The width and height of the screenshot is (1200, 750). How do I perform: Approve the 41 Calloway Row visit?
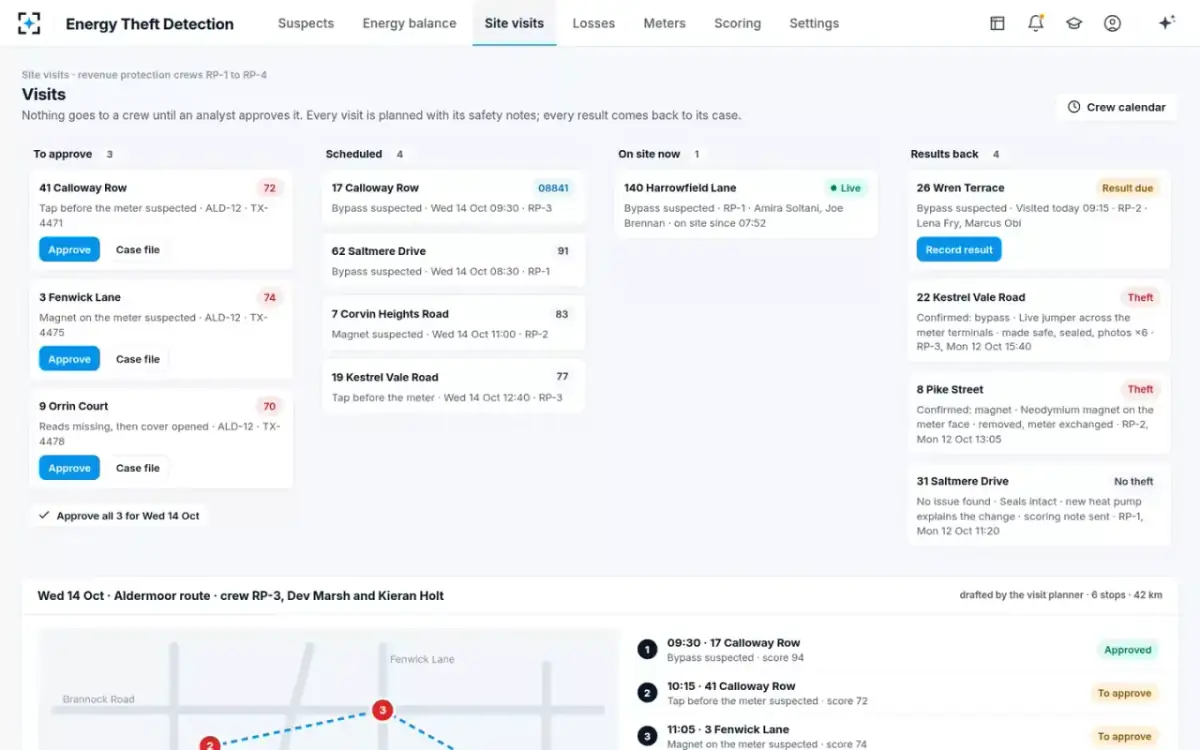pyautogui.click(x=70, y=250)
